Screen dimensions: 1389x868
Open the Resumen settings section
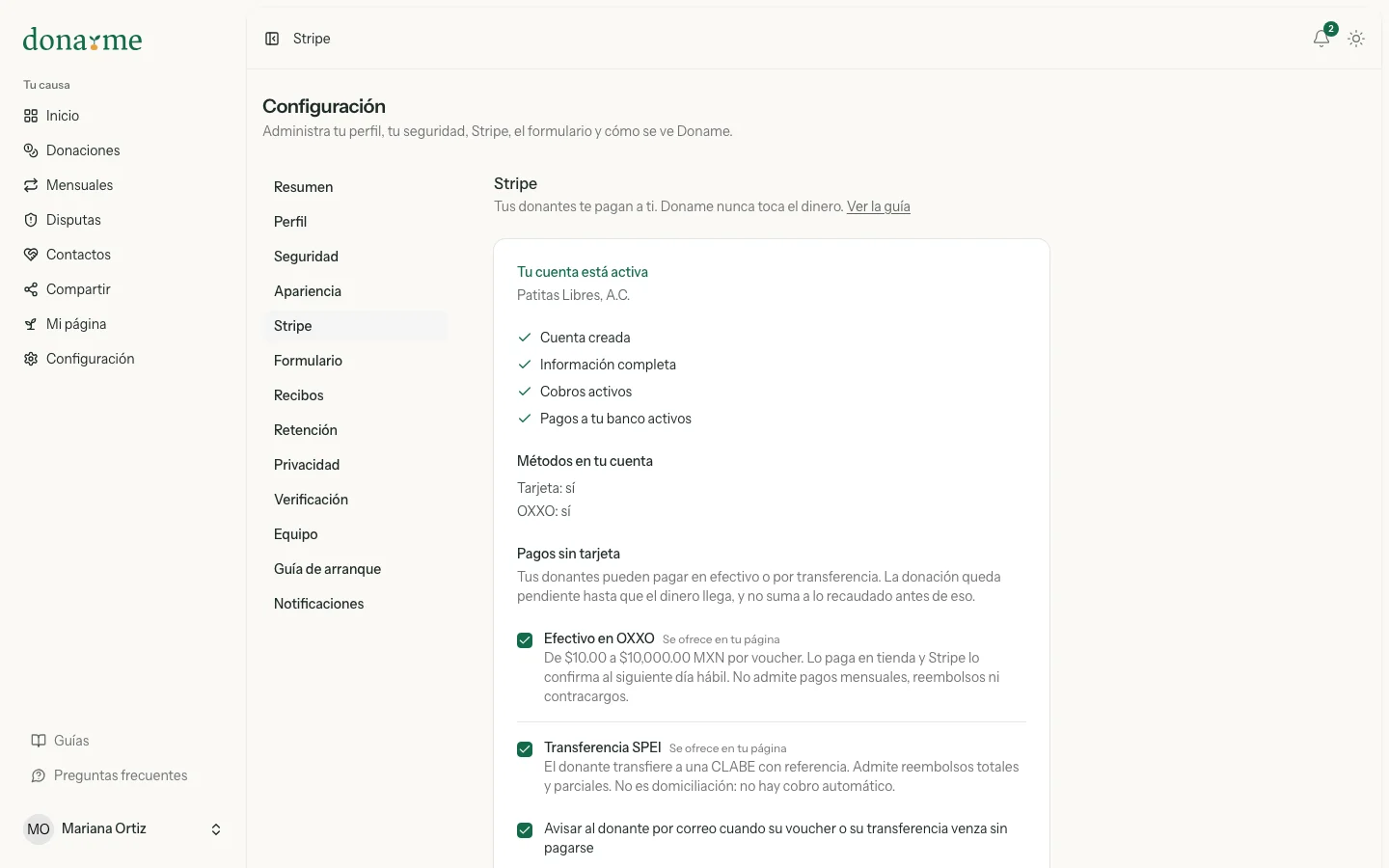pyautogui.click(x=355, y=187)
